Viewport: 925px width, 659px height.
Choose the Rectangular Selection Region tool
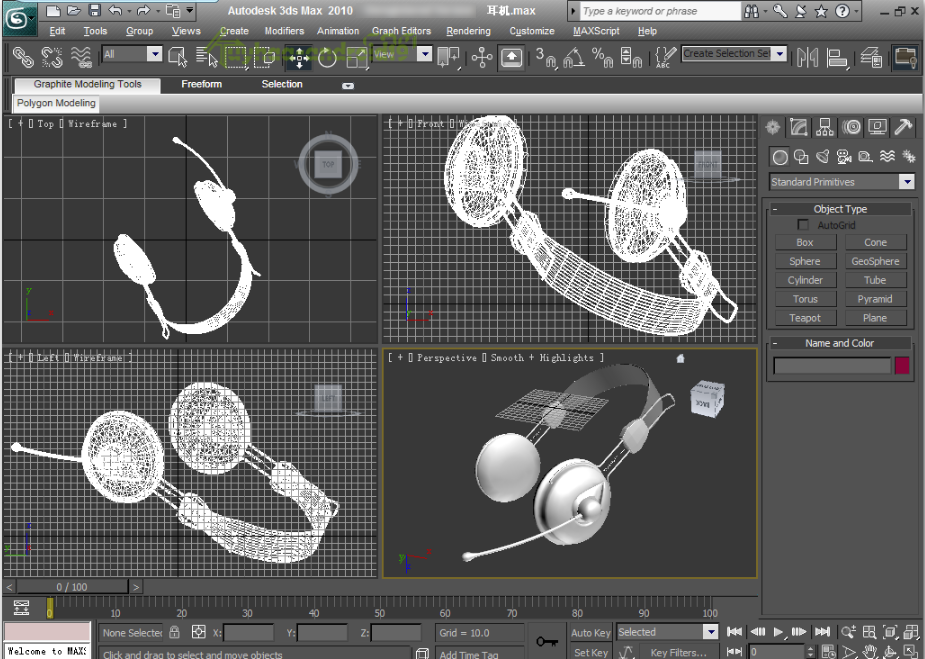236,57
